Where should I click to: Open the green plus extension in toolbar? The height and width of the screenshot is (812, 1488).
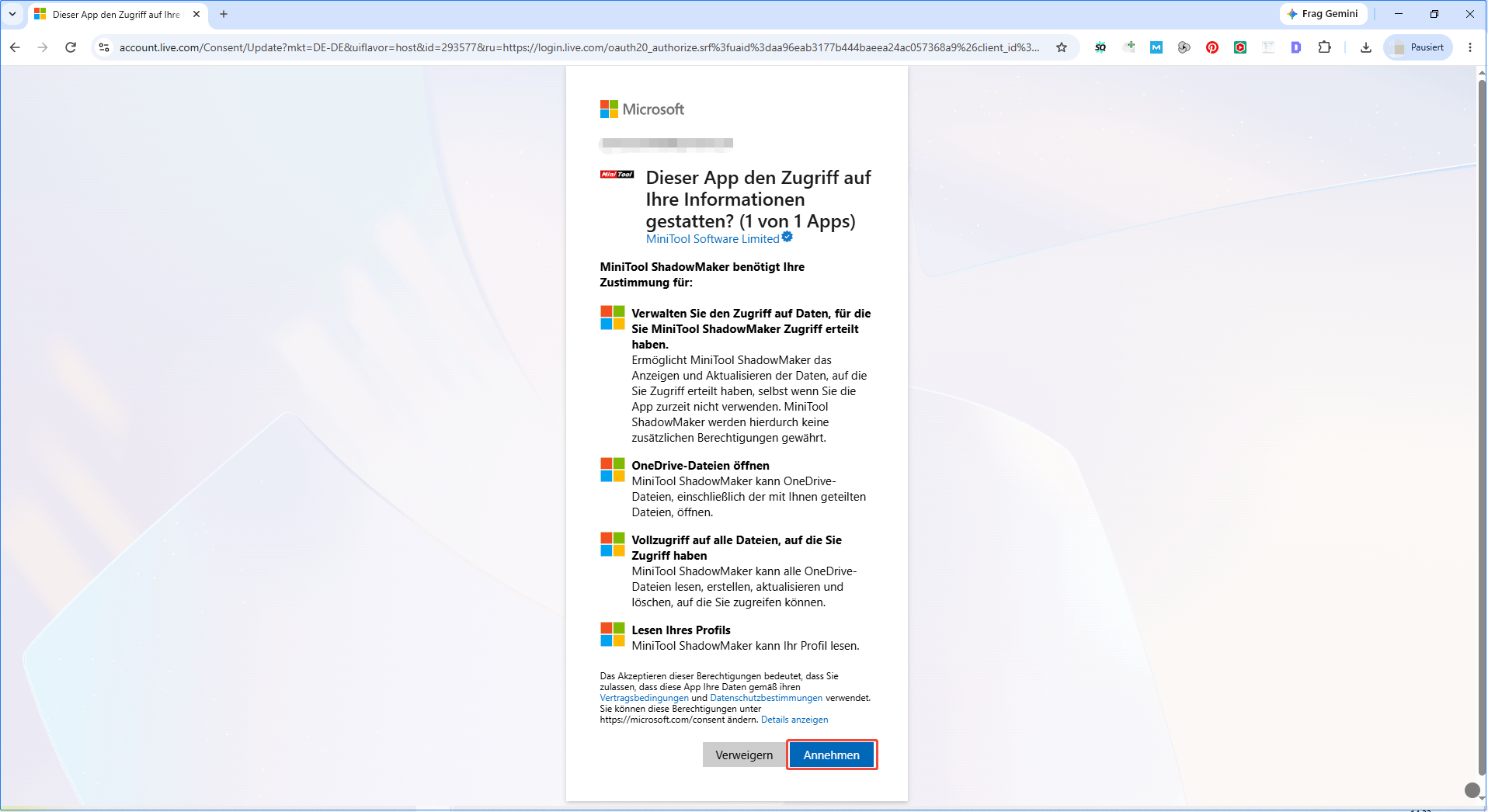click(1129, 47)
